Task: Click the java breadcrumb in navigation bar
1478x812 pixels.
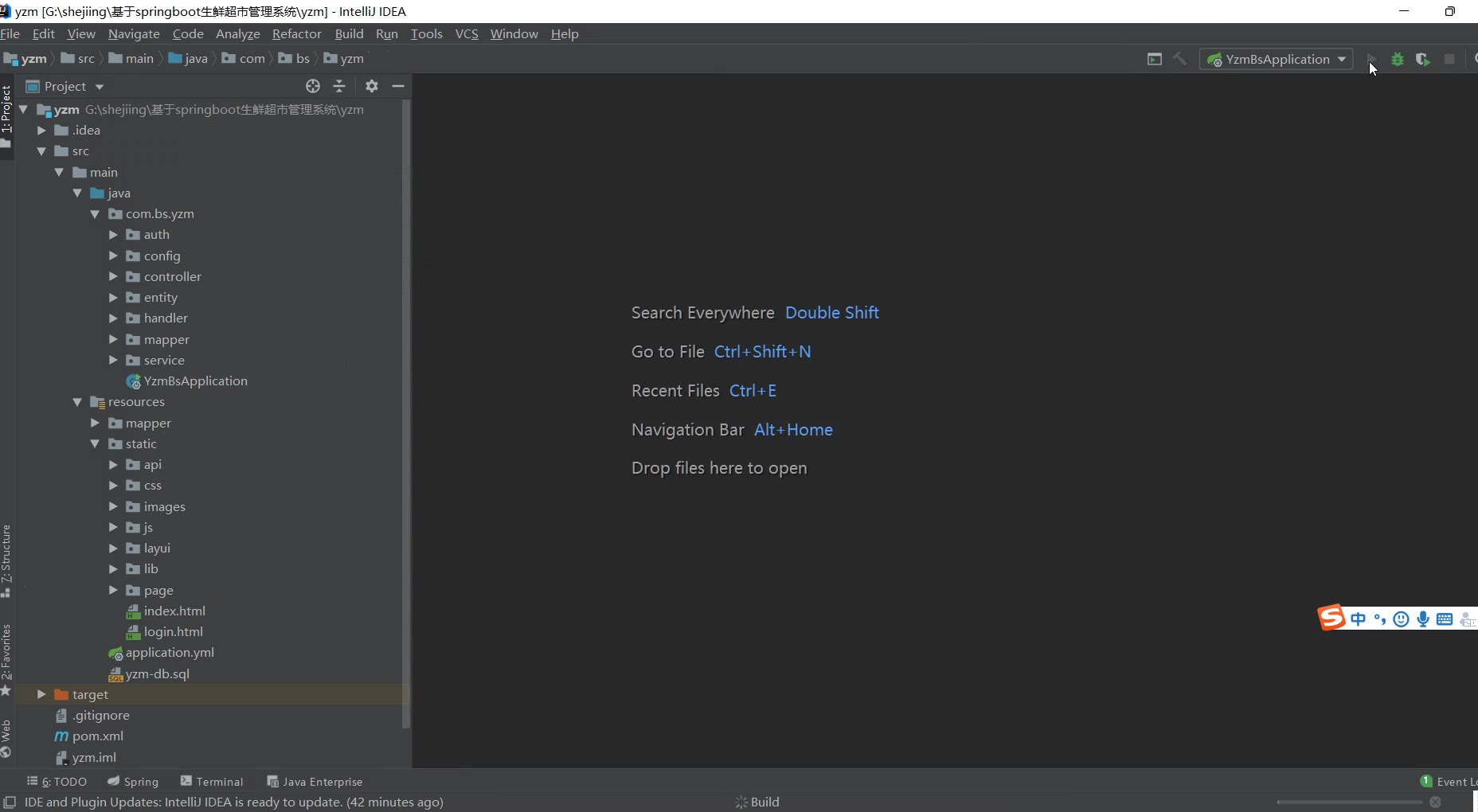Action: point(188,58)
